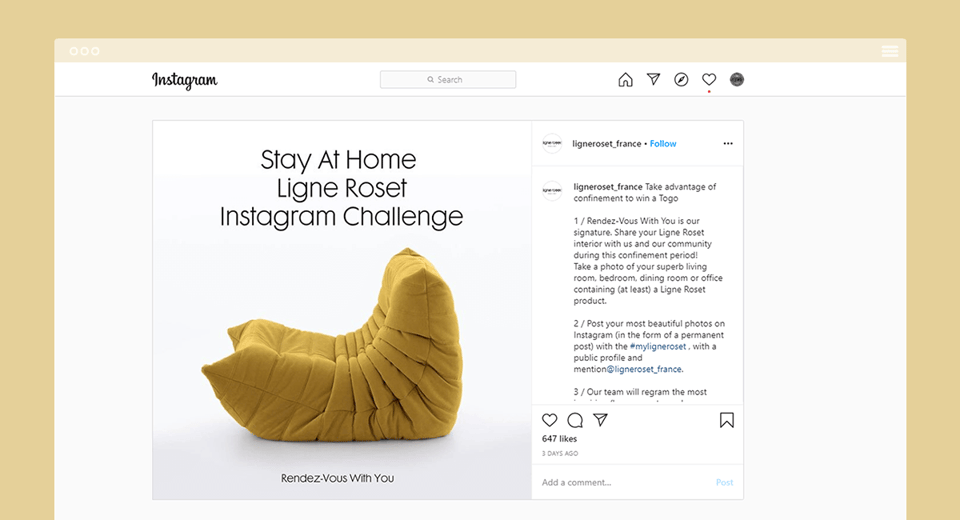Share post with paper plane icon below caption
The height and width of the screenshot is (520, 960).
pos(601,420)
